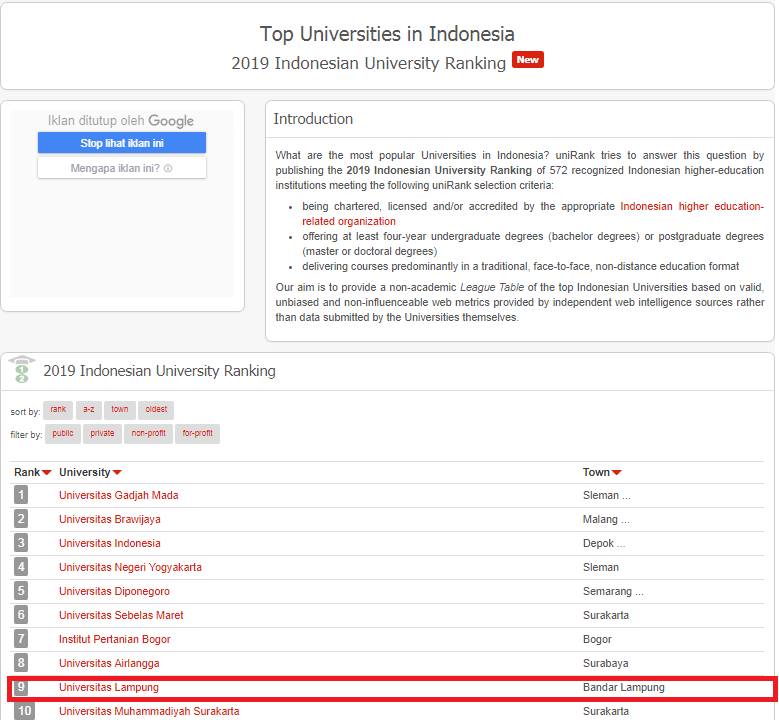Click the ranking podium icon

(21, 370)
